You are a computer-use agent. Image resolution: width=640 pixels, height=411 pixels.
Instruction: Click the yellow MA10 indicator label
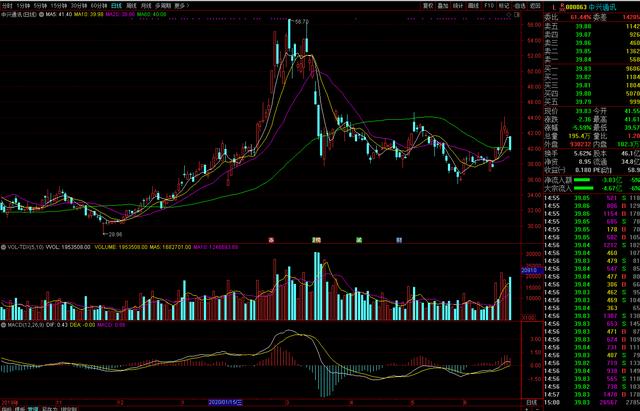[x=87, y=14]
